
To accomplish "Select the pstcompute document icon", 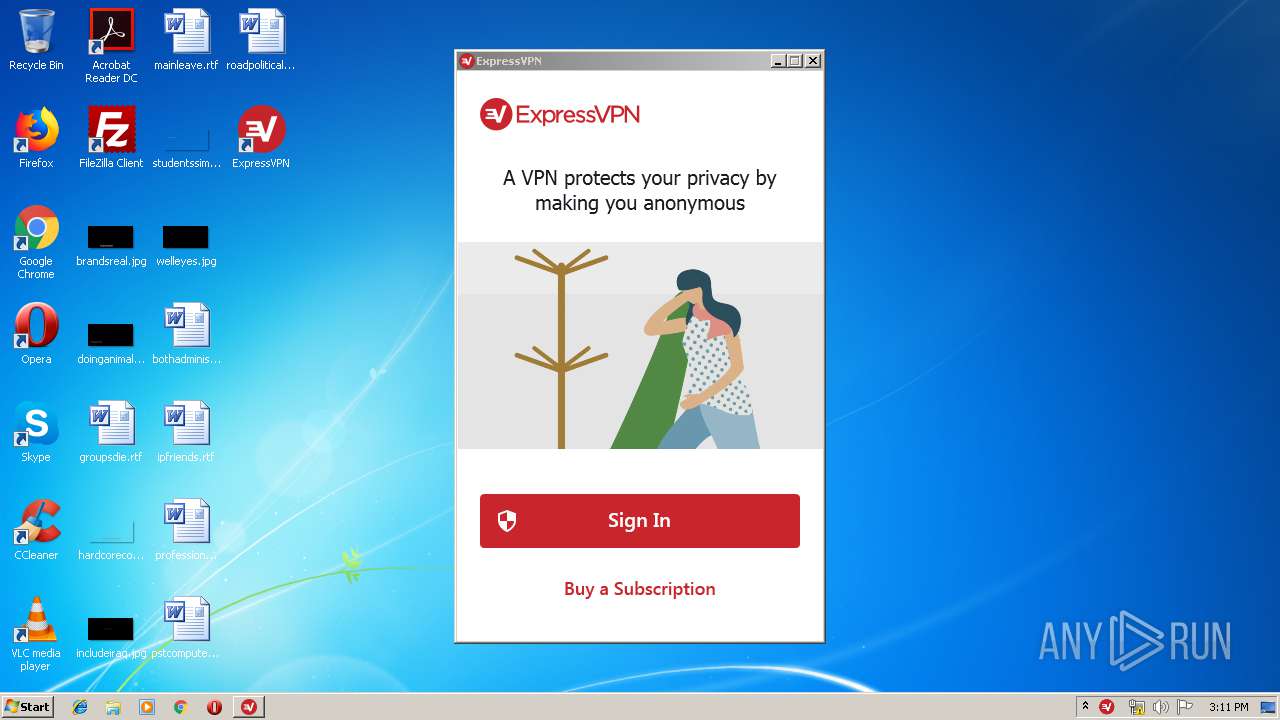I will click(186, 628).
